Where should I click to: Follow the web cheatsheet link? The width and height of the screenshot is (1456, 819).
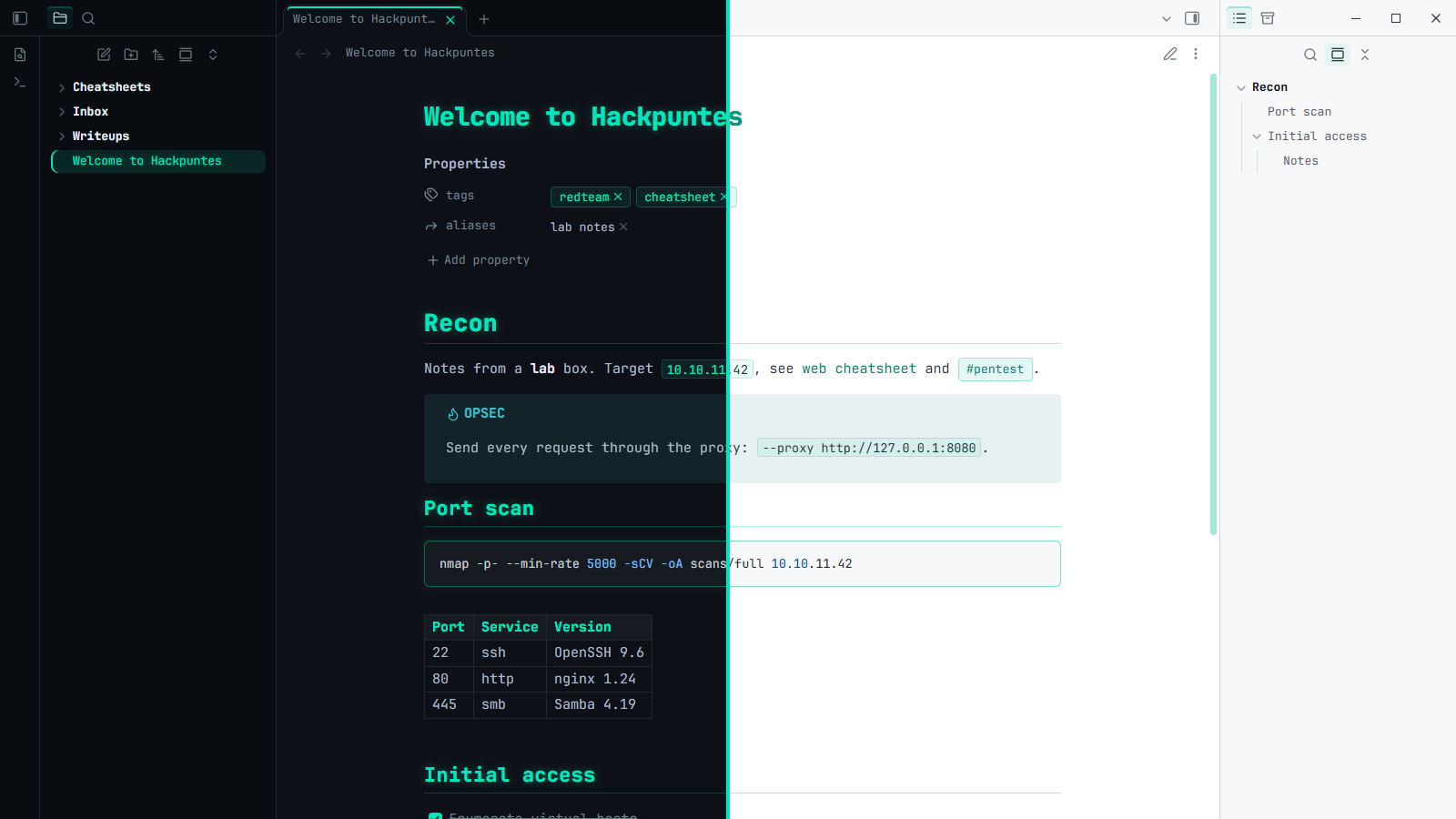[x=859, y=369]
